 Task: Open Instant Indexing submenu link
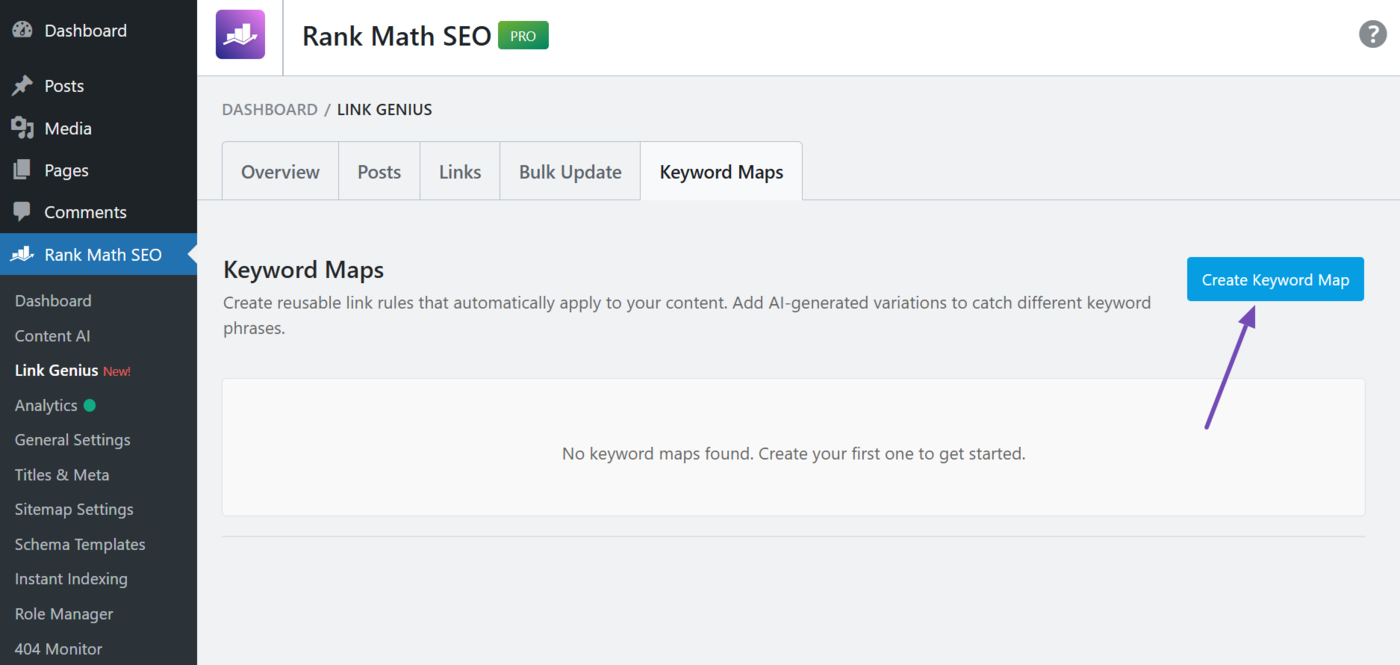(x=71, y=579)
